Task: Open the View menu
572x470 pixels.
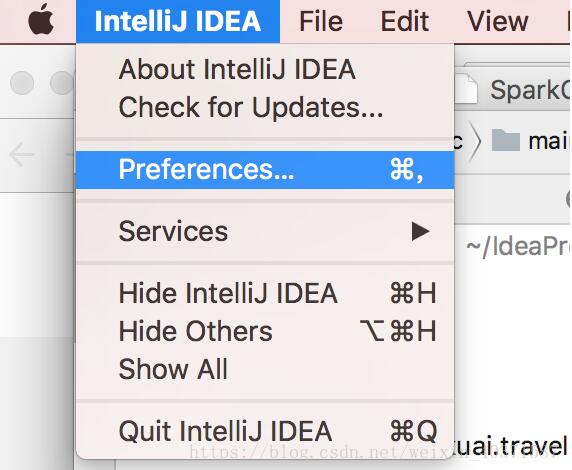Action: 498,21
